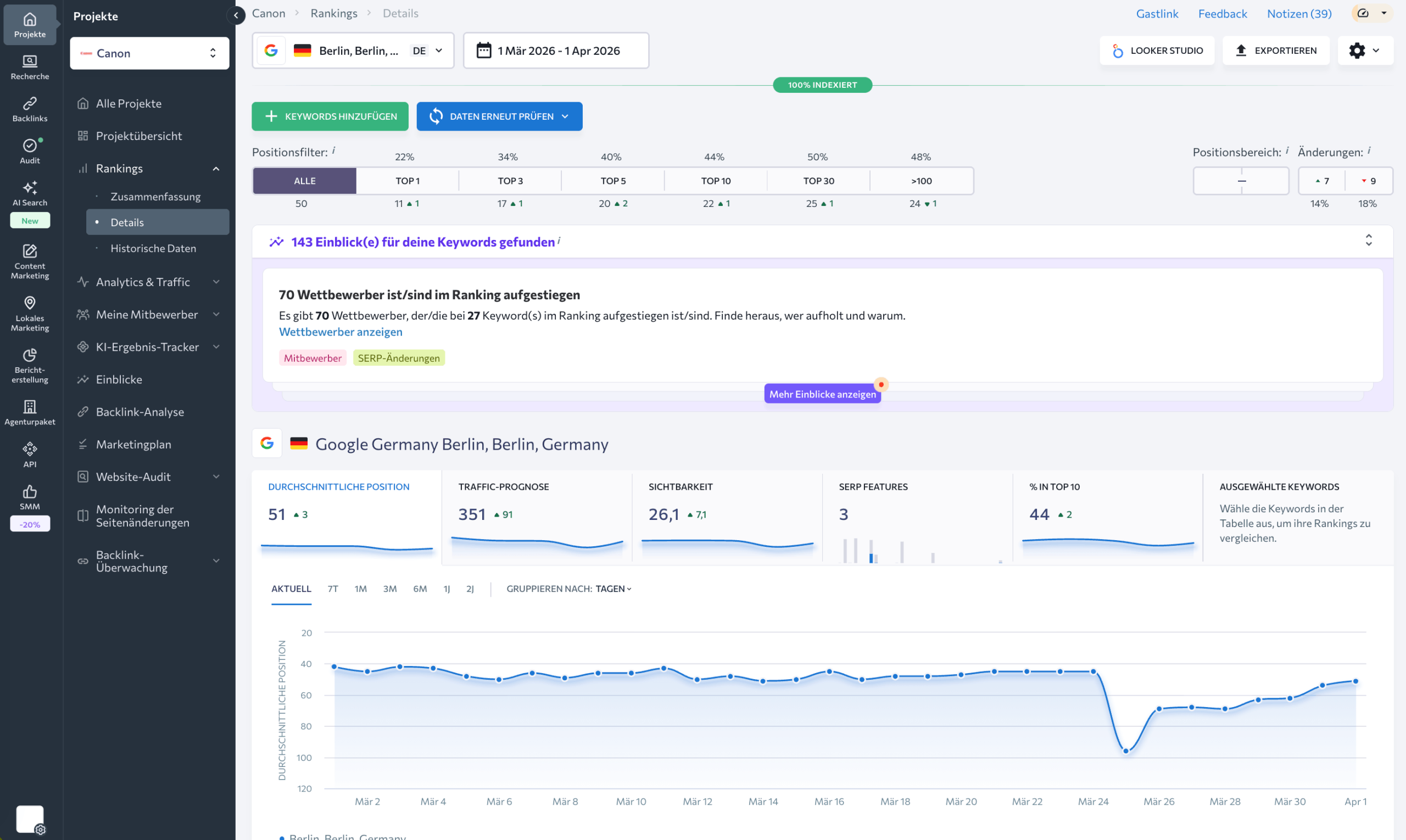Collapse the Rankings section in sidebar
Image resolution: width=1406 pixels, height=840 pixels.
tap(215, 168)
